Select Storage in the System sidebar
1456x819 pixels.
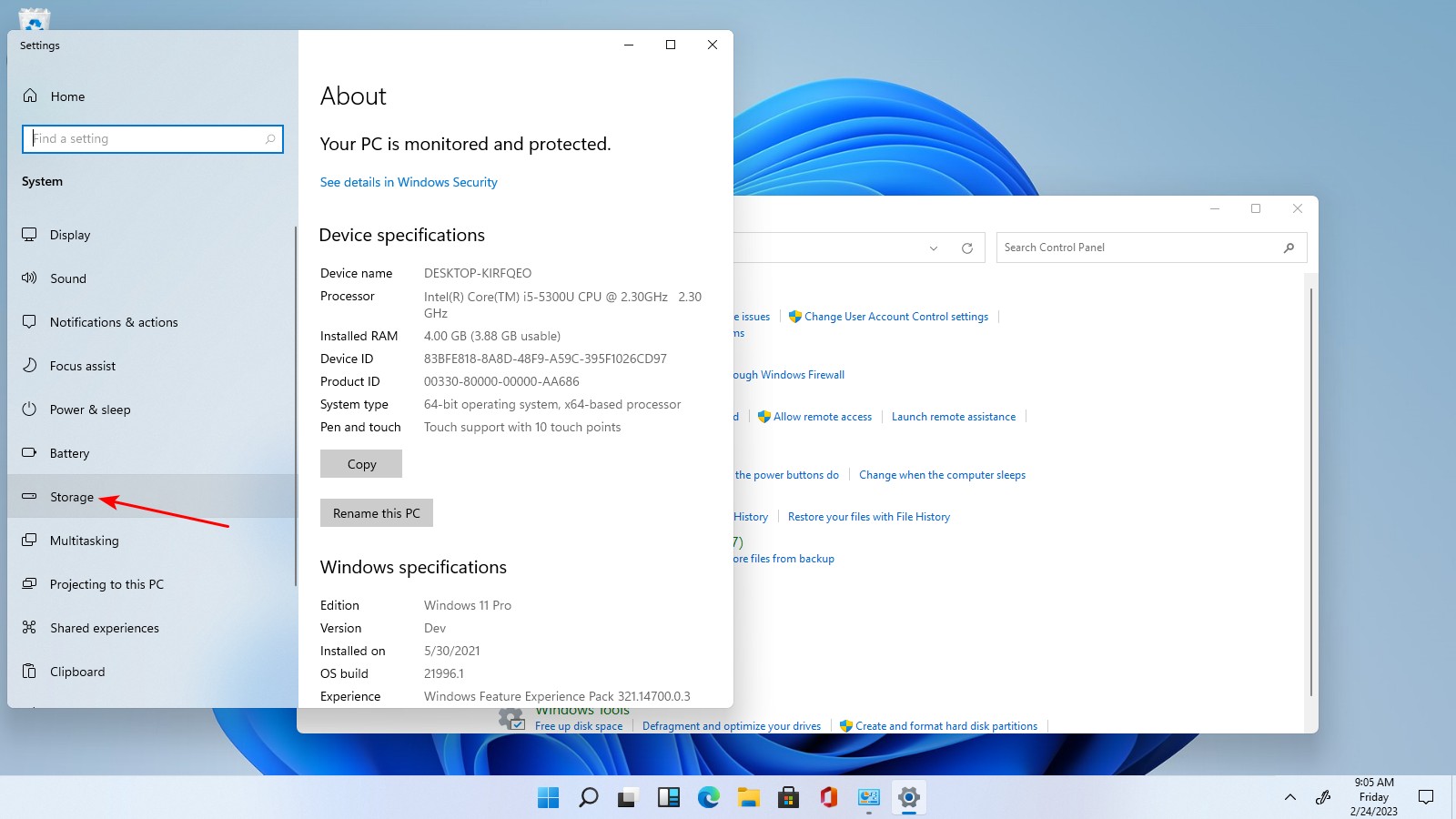(x=151, y=497)
